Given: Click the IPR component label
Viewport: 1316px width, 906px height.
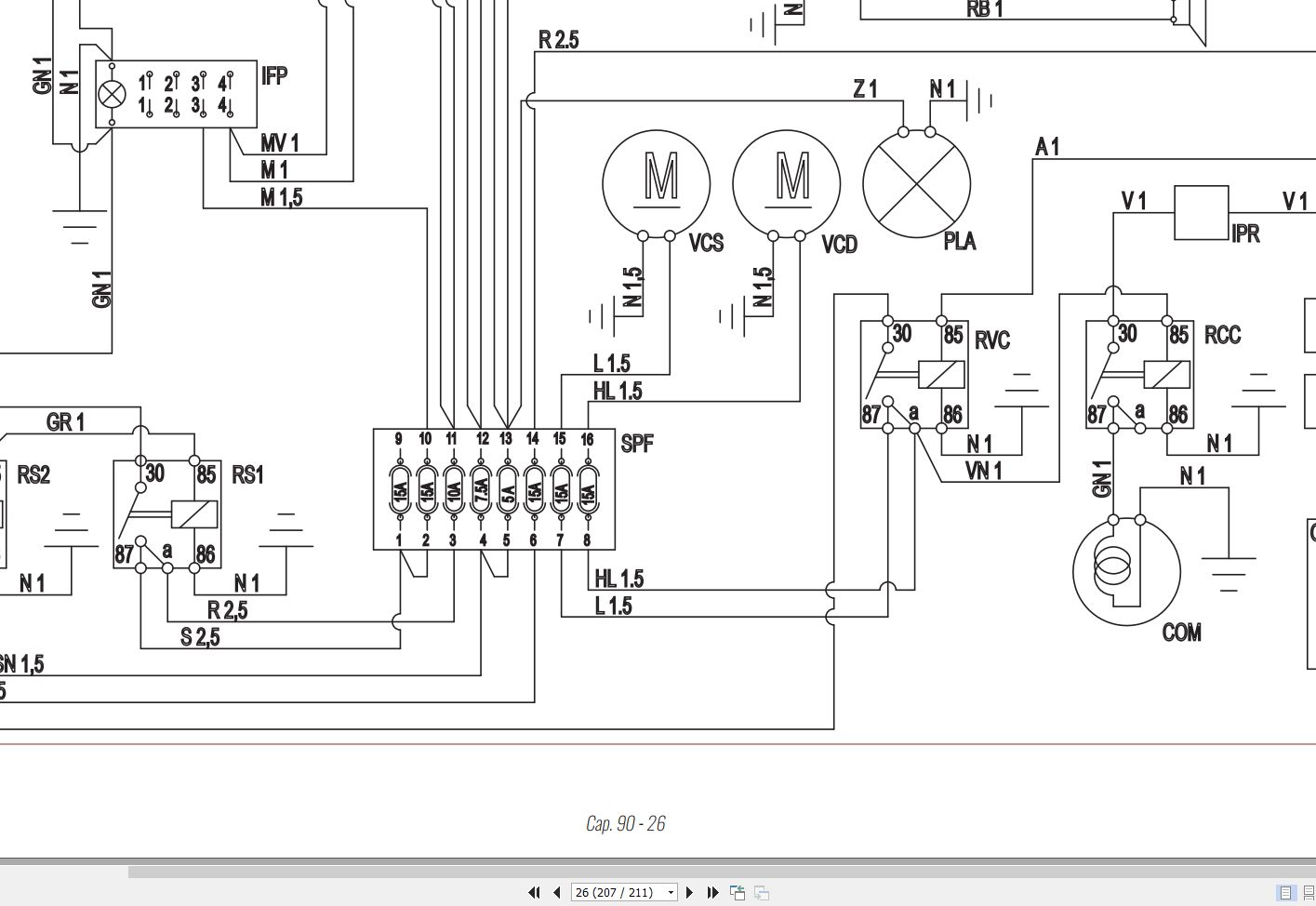Looking at the screenshot, I should tap(1245, 233).
